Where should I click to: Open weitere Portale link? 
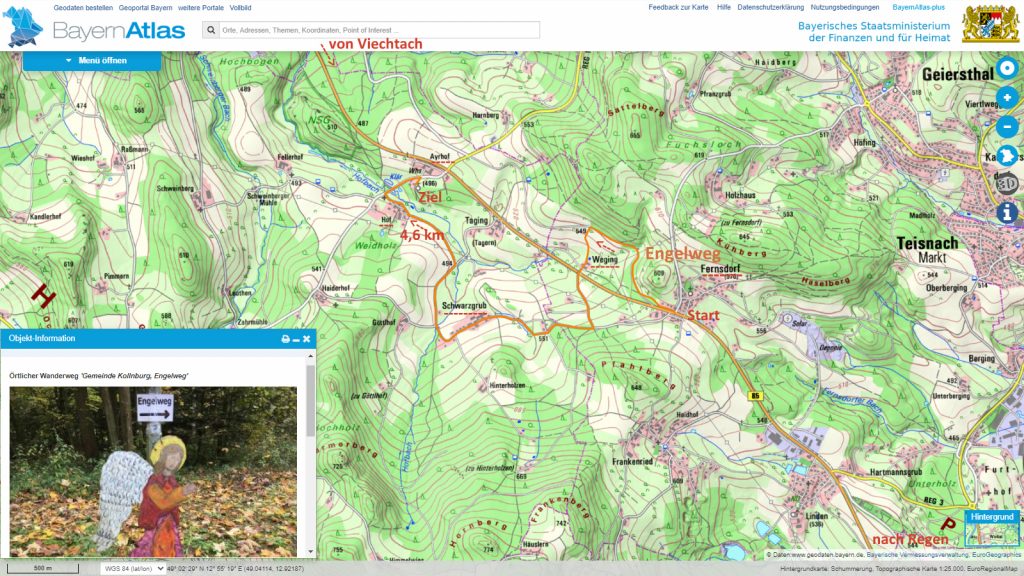(200, 8)
